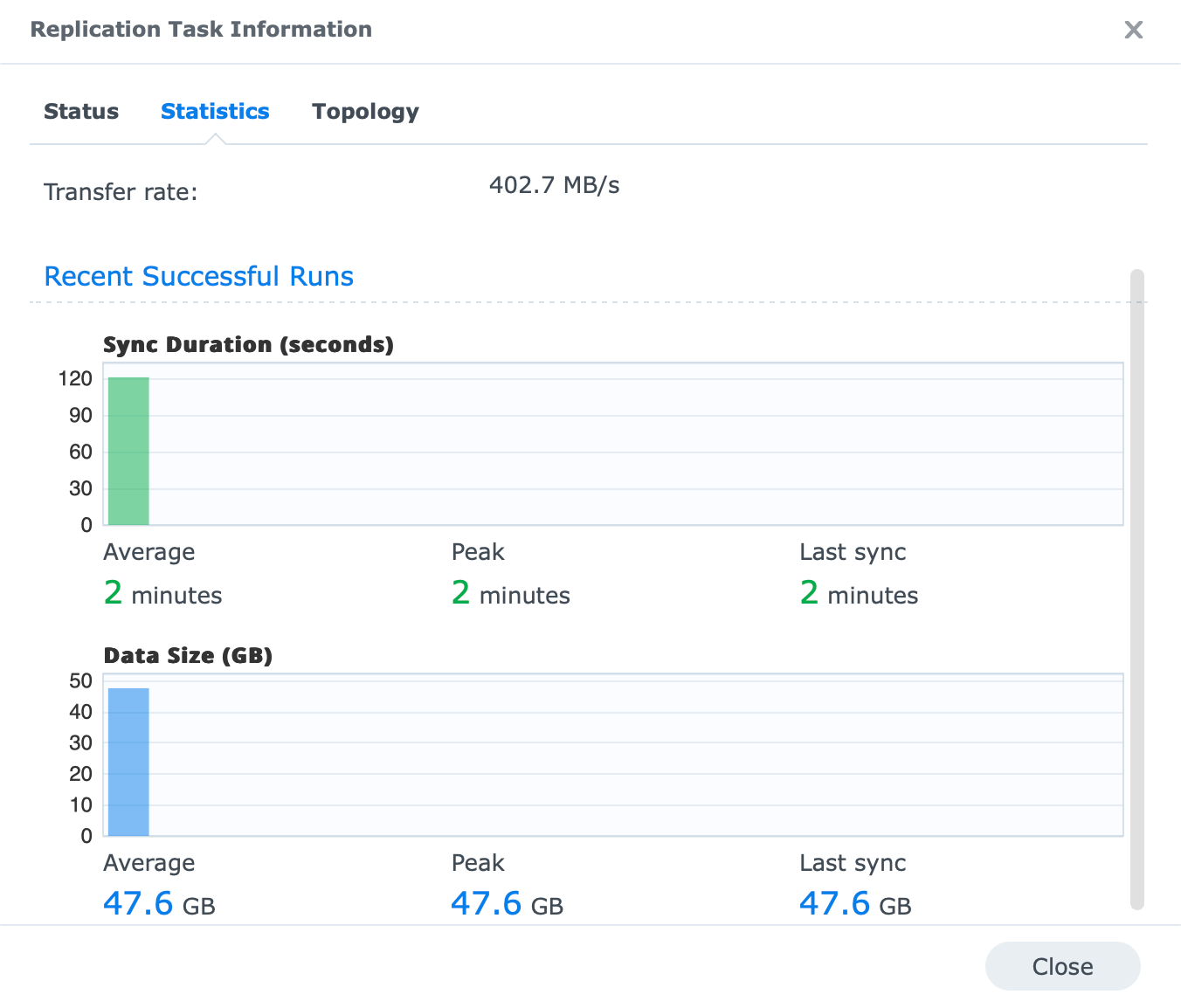Close dialog using the X icon

(x=1133, y=30)
